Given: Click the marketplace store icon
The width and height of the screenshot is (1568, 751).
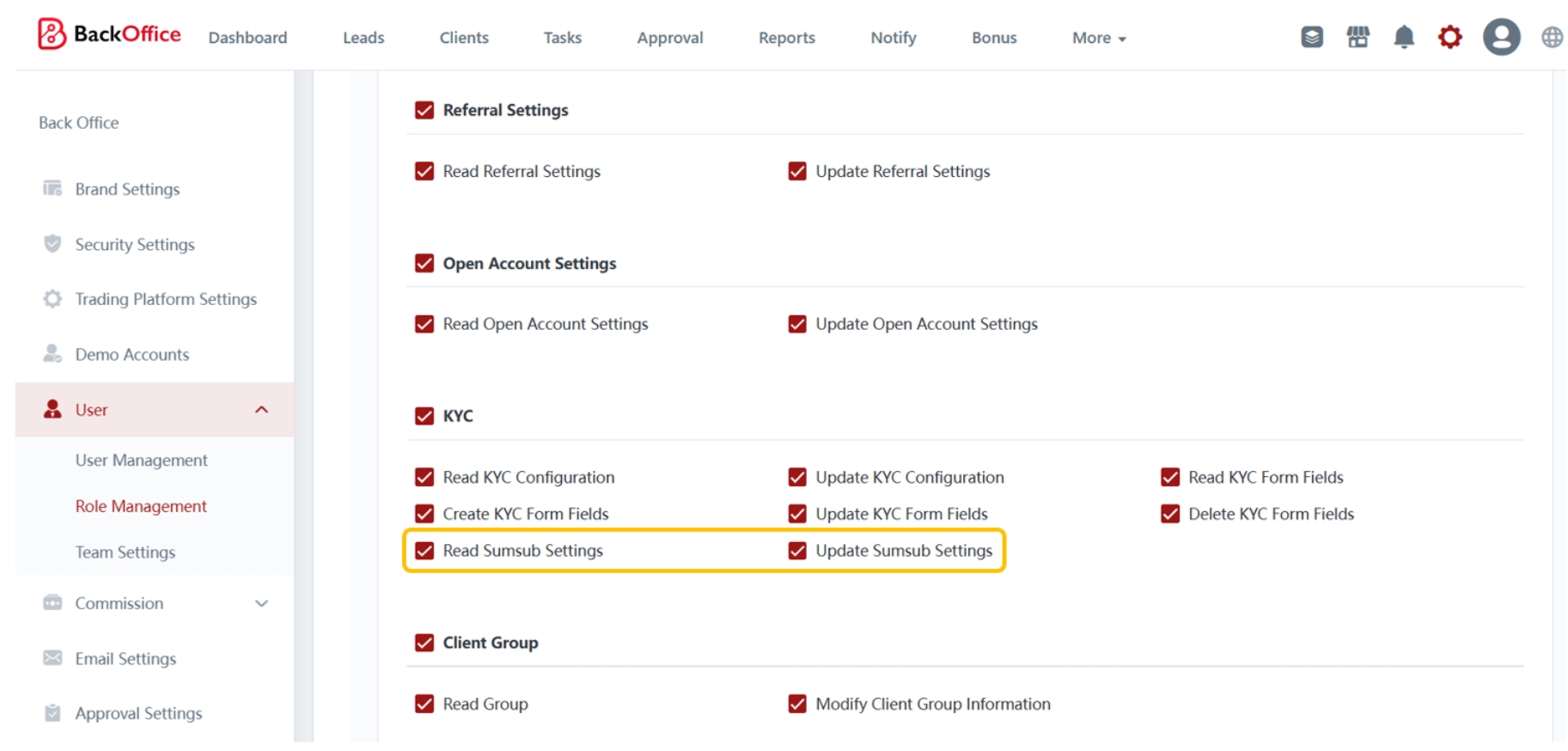Looking at the screenshot, I should pyautogui.click(x=1358, y=37).
